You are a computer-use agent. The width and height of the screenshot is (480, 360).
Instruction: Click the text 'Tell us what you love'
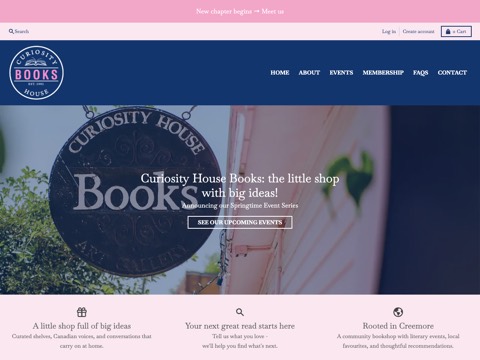pyautogui.click(x=238, y=336)
